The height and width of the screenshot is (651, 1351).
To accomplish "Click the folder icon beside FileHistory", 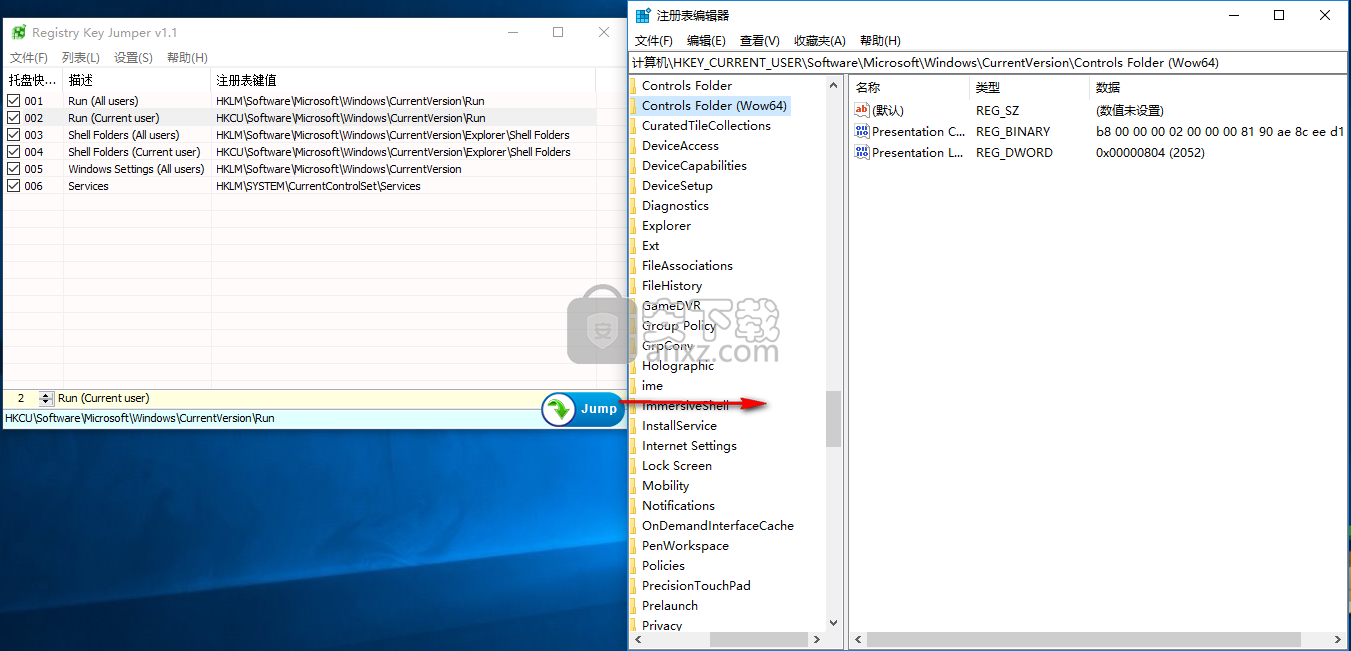I will 634,286.
